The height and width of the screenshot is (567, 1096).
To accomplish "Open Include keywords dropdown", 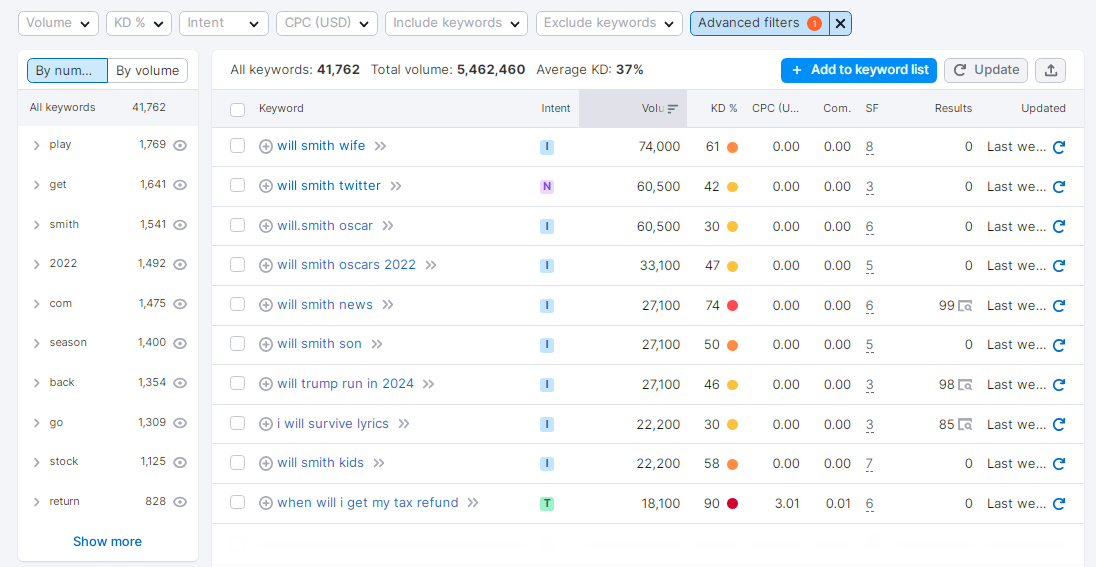I will [x=456, y=23].
